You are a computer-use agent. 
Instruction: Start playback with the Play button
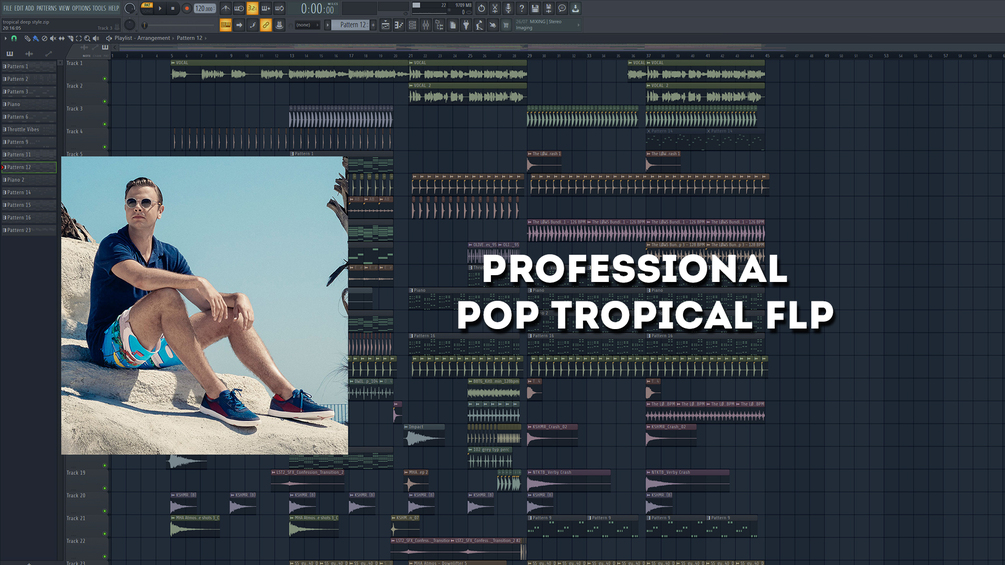pyautogui.click(x=160, y=8)
